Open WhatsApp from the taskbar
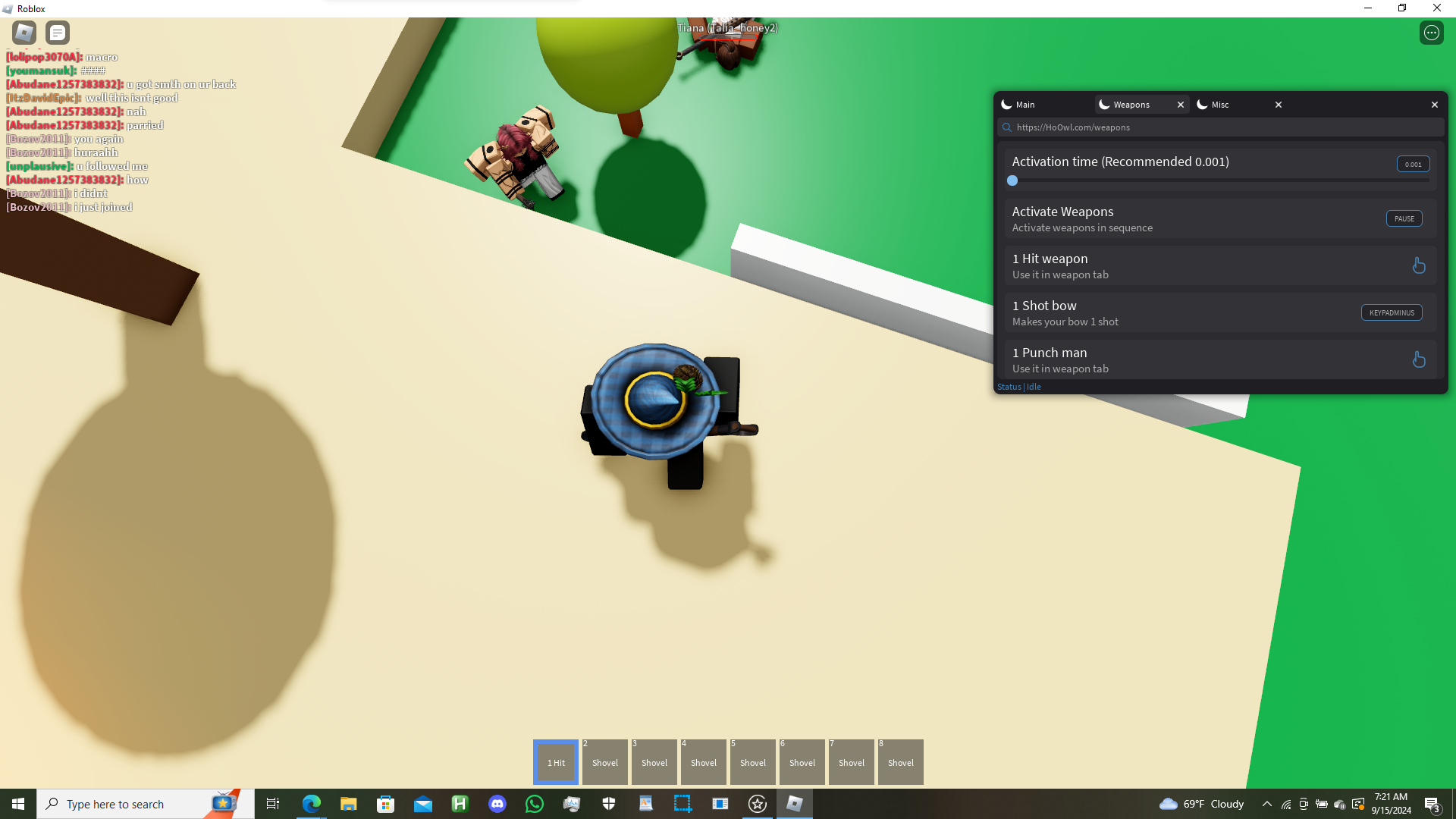The height and width of the screenshot is (819, 1456). click(534, 804)
